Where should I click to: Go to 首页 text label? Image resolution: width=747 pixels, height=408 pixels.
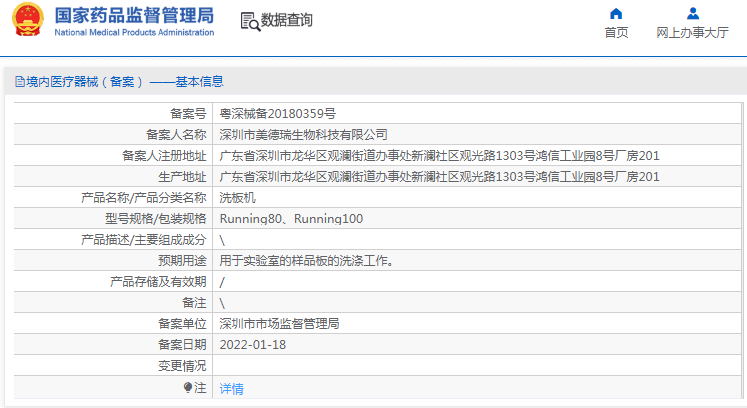pyautogui.click(x=616, y=32)
